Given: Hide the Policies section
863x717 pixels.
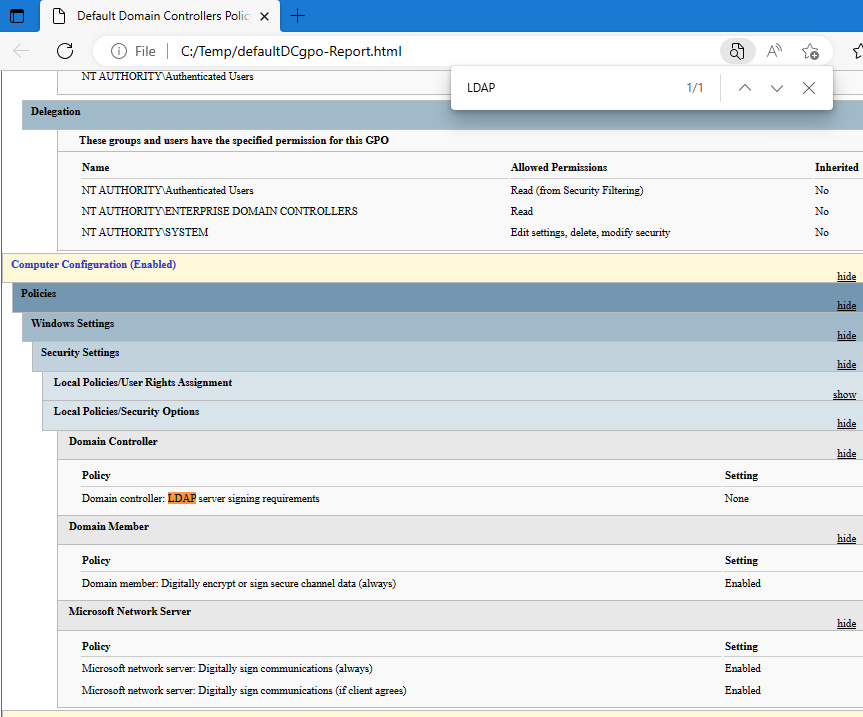Looking at the screenshot, I should (846, 305).
